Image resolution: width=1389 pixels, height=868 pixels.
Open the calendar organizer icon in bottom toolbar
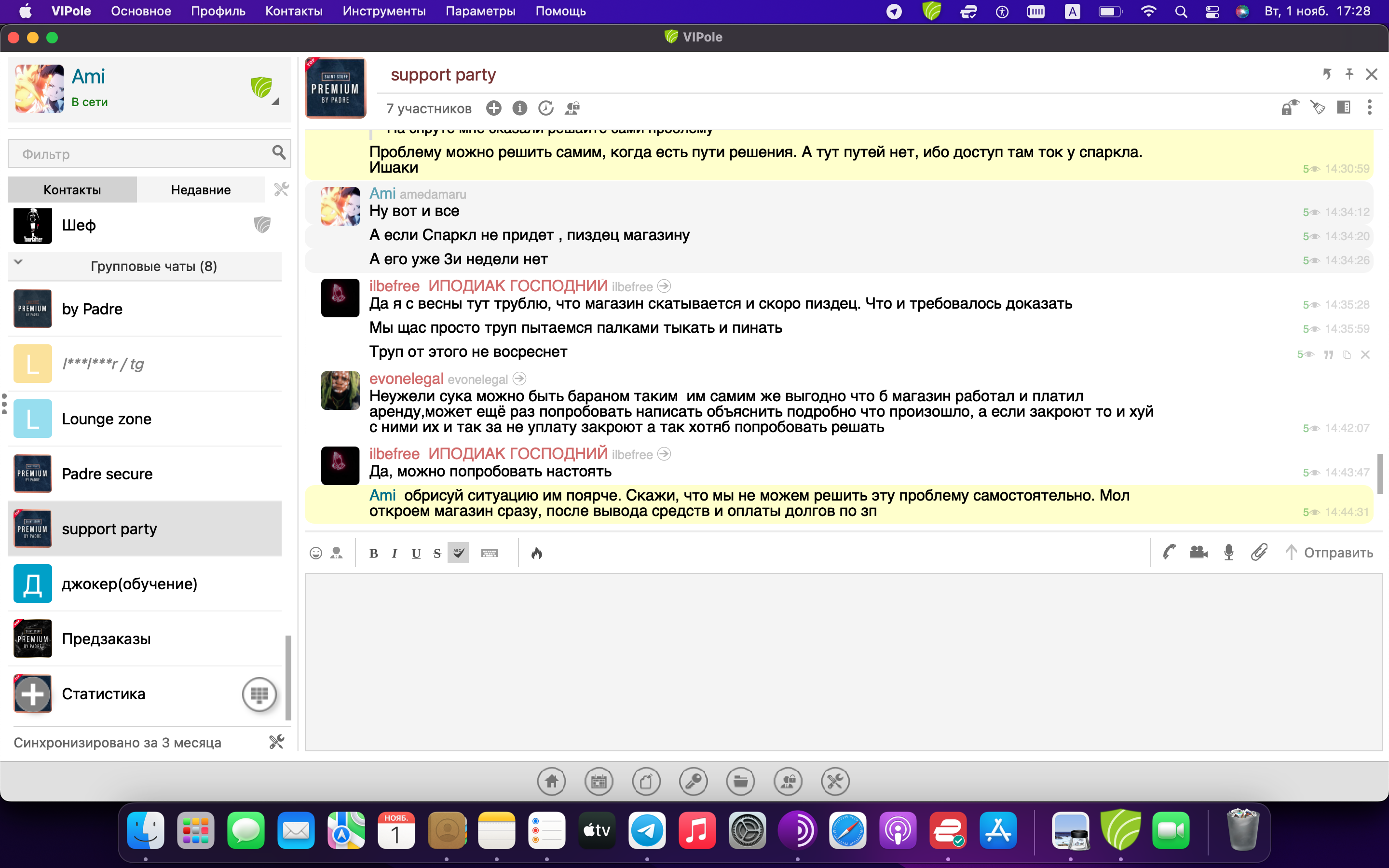599,781
